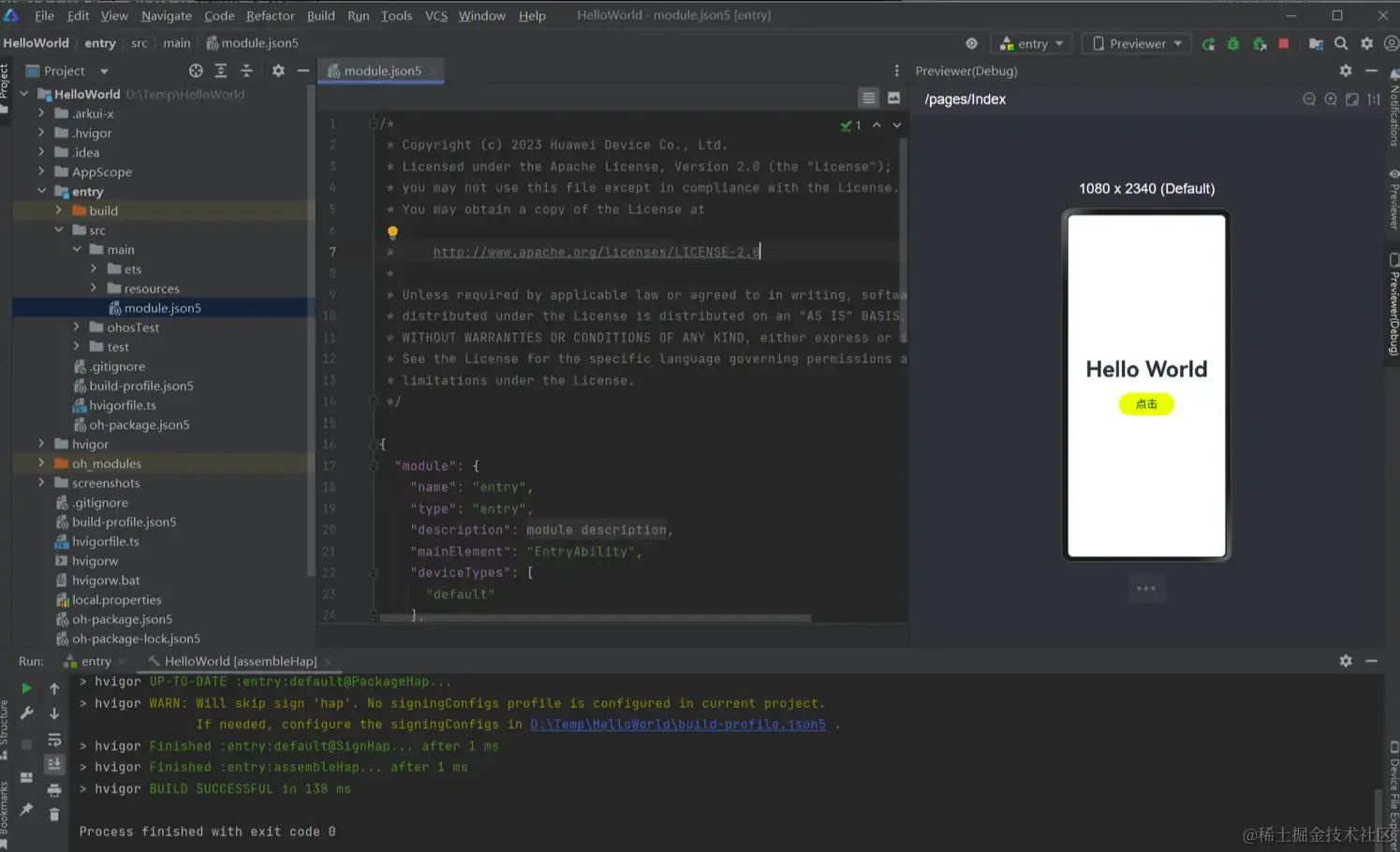Click the three-dots button below phone preview

click(x=1146, y=589)
